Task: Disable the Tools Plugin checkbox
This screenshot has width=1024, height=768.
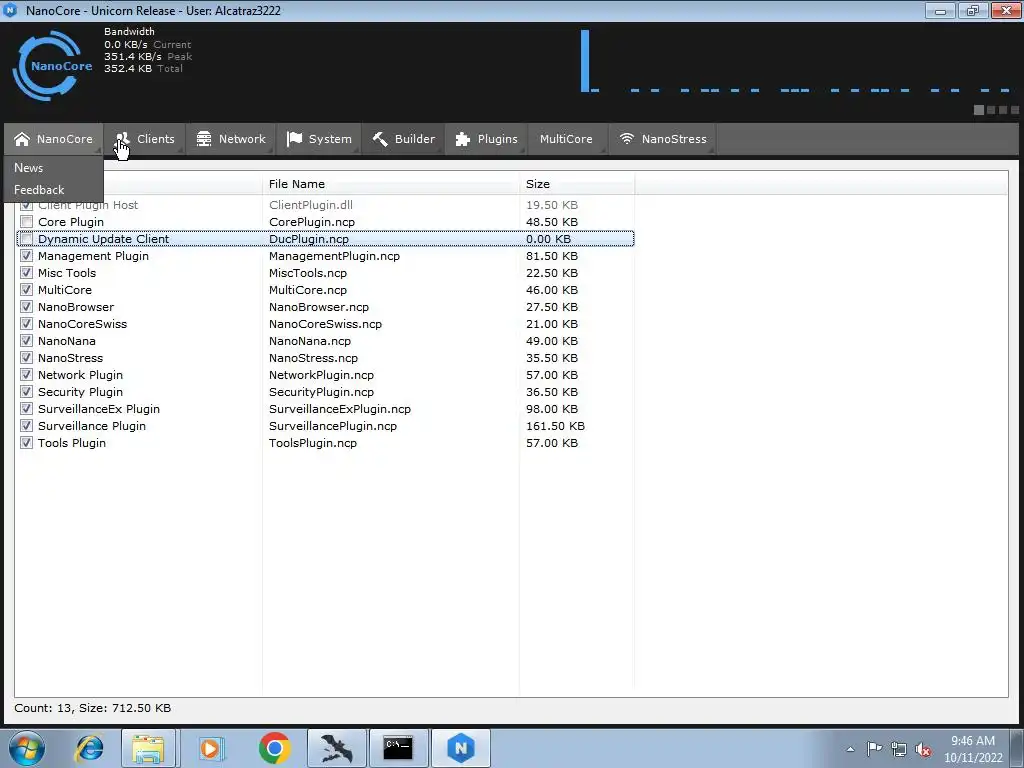Action: tap(26, 443)
